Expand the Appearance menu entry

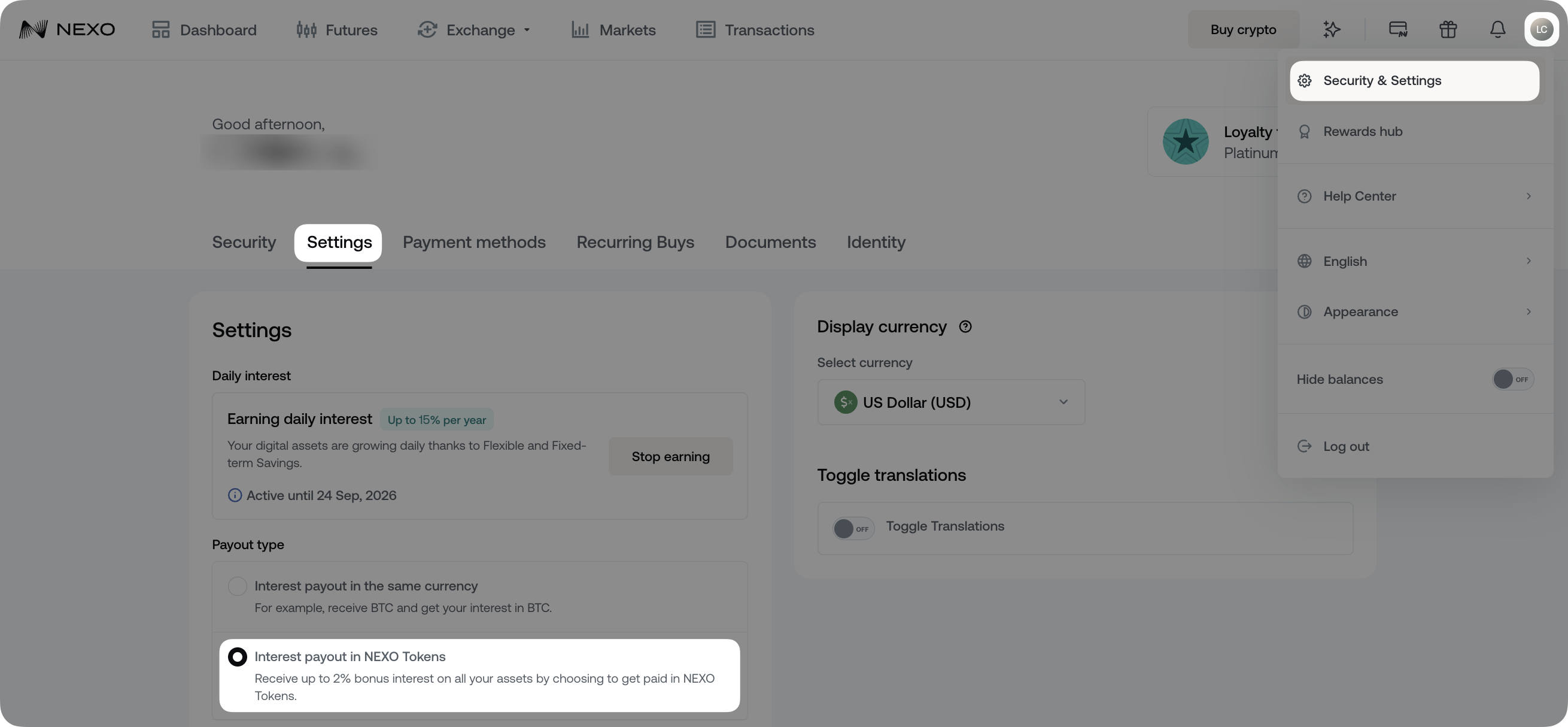pyautogui.click(x=1414, y=311)
